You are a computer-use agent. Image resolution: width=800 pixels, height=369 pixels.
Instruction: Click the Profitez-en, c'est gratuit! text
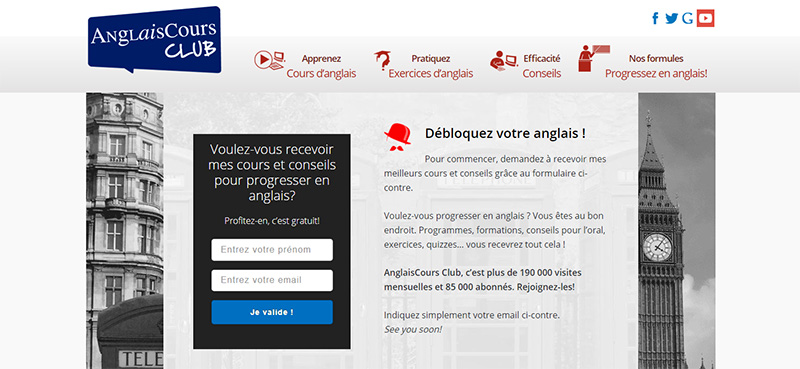click(x=272, y=221)
